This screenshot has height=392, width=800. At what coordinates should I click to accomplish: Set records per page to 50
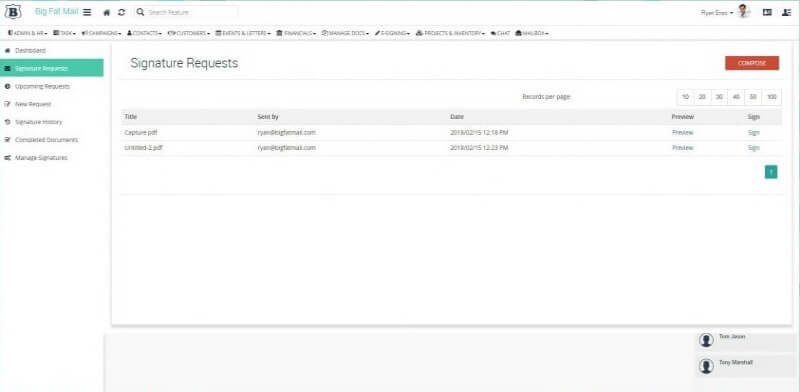tap(753, 97)
